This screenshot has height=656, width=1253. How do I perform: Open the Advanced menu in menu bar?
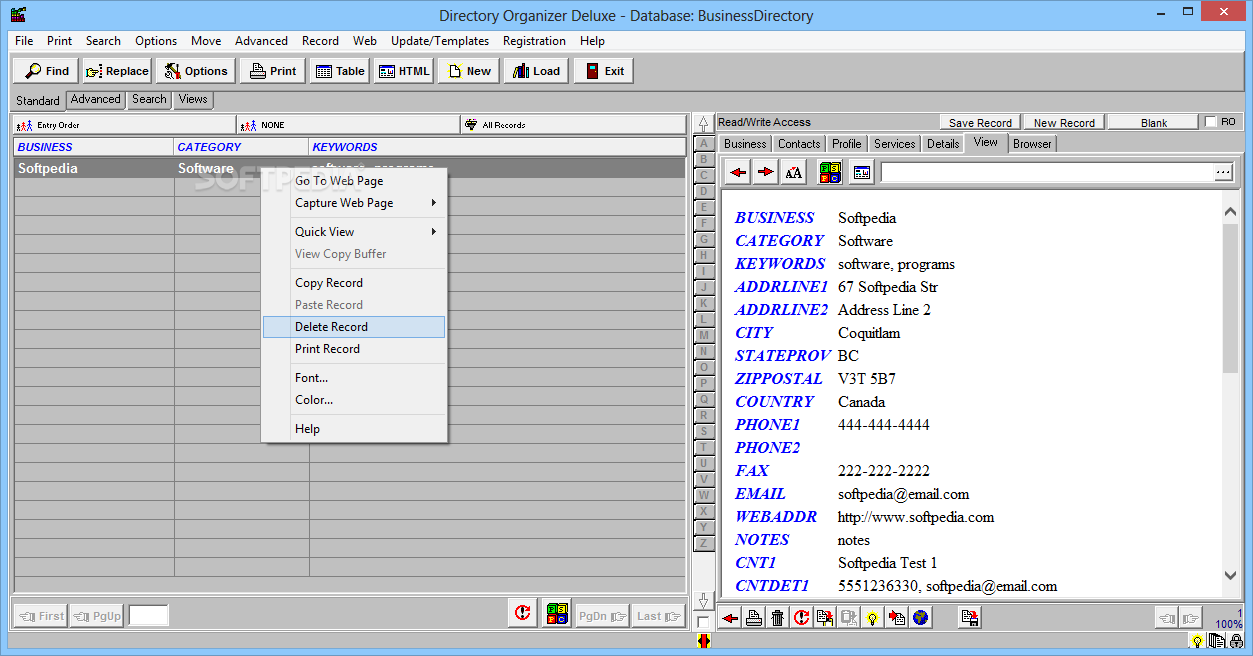[261, 41]
